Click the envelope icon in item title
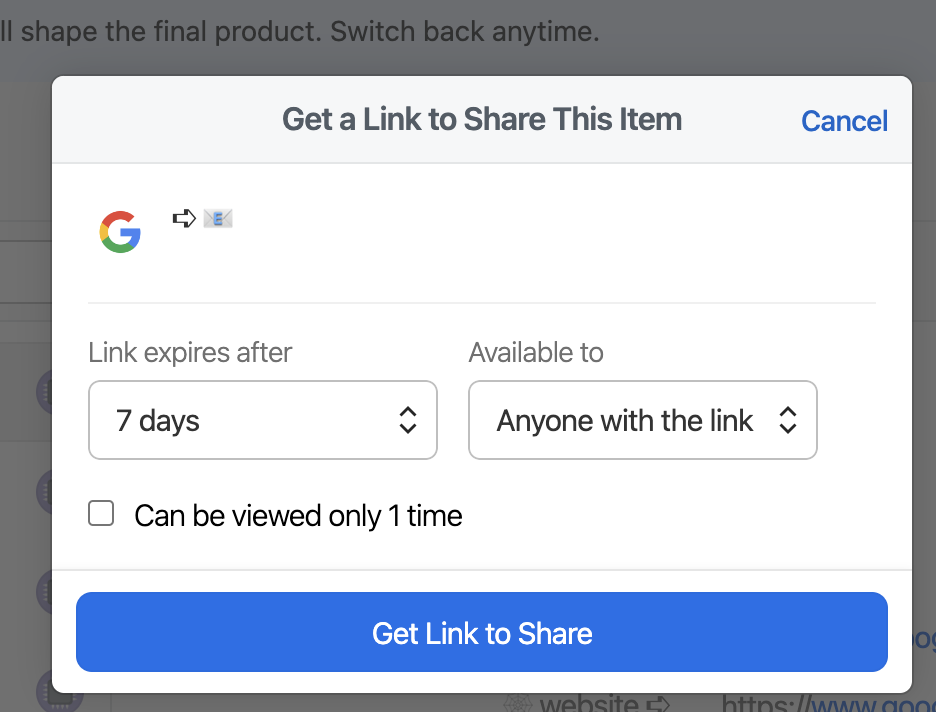Screen dimensions: 936x712 (218, 218)
